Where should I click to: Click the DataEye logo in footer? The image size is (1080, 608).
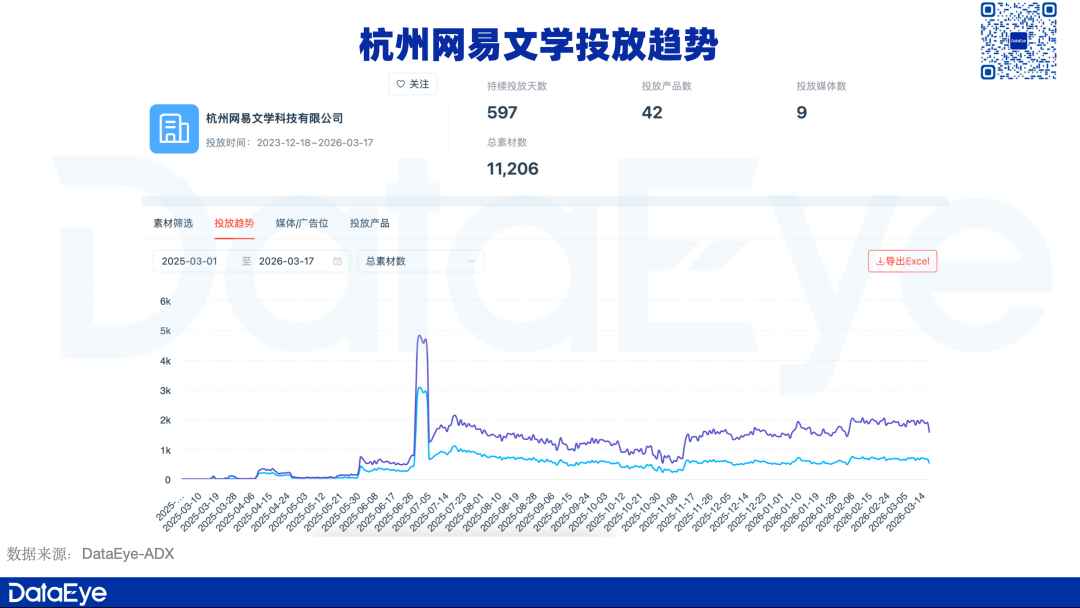[57, 594]
